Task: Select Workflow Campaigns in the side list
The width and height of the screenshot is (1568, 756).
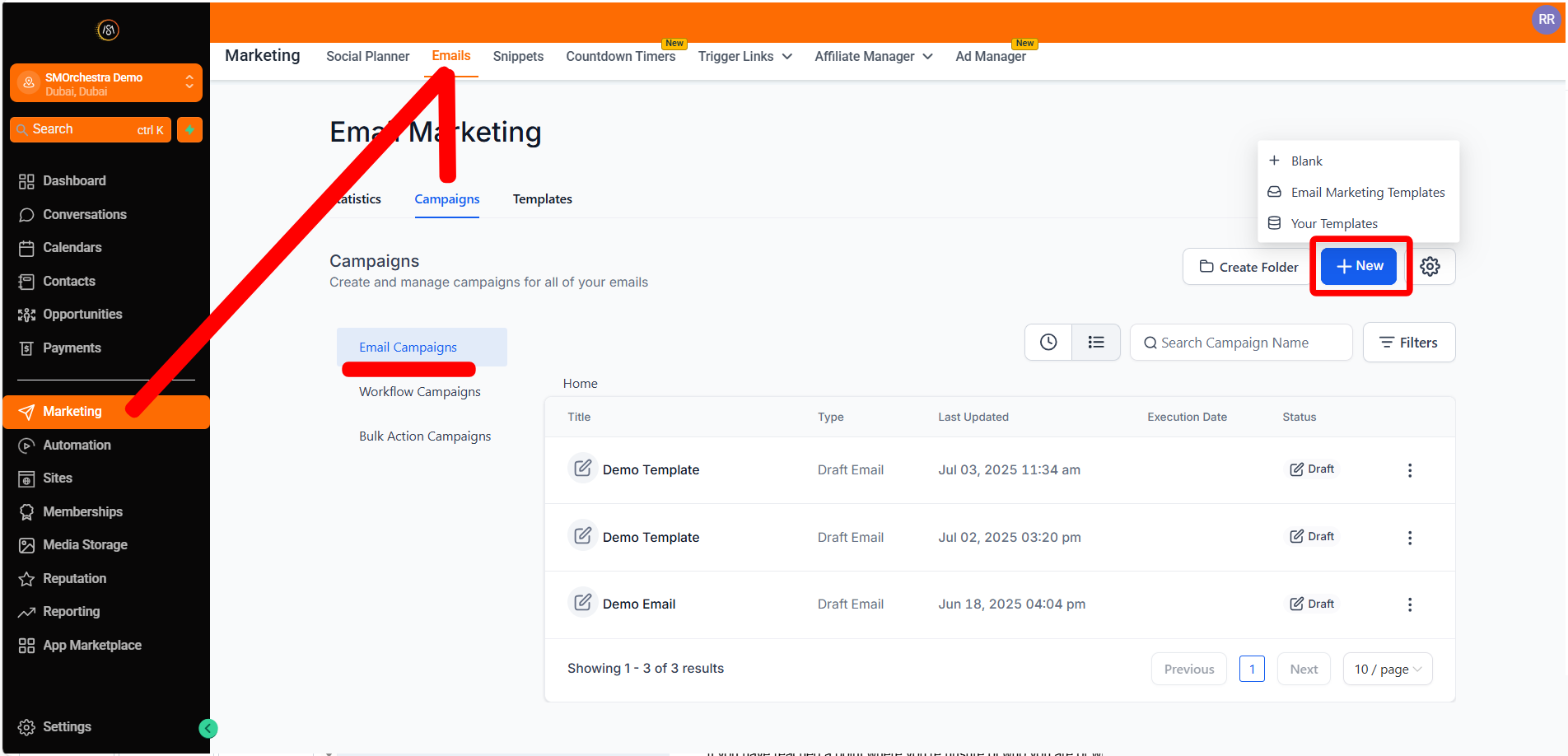Action: point(420,392)
